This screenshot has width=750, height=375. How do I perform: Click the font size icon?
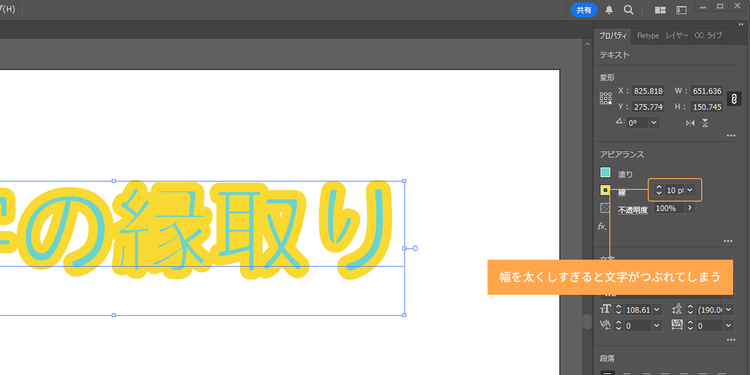click(x=606, y=309)
